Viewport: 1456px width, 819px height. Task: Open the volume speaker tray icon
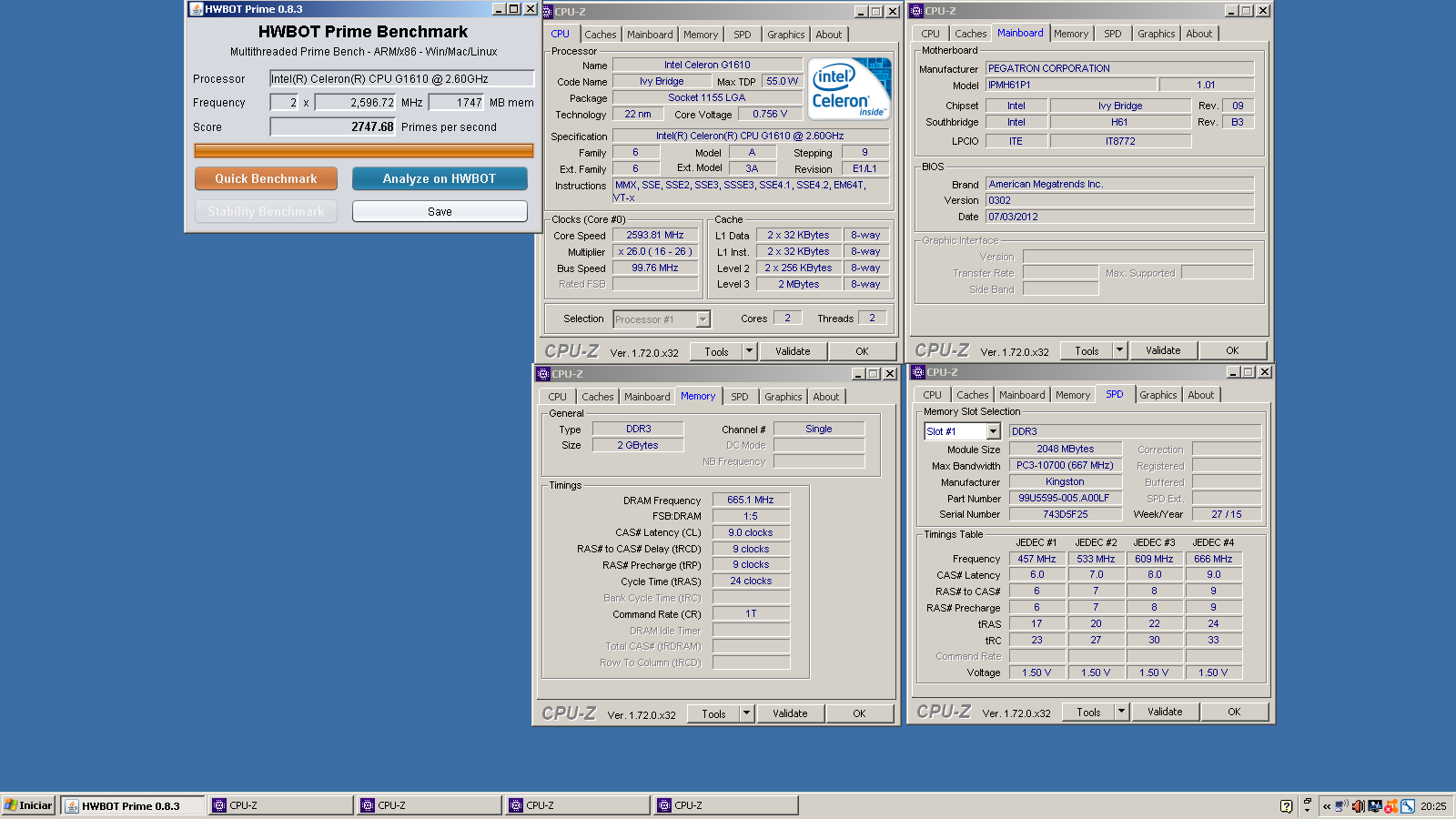pos(1359,806)
